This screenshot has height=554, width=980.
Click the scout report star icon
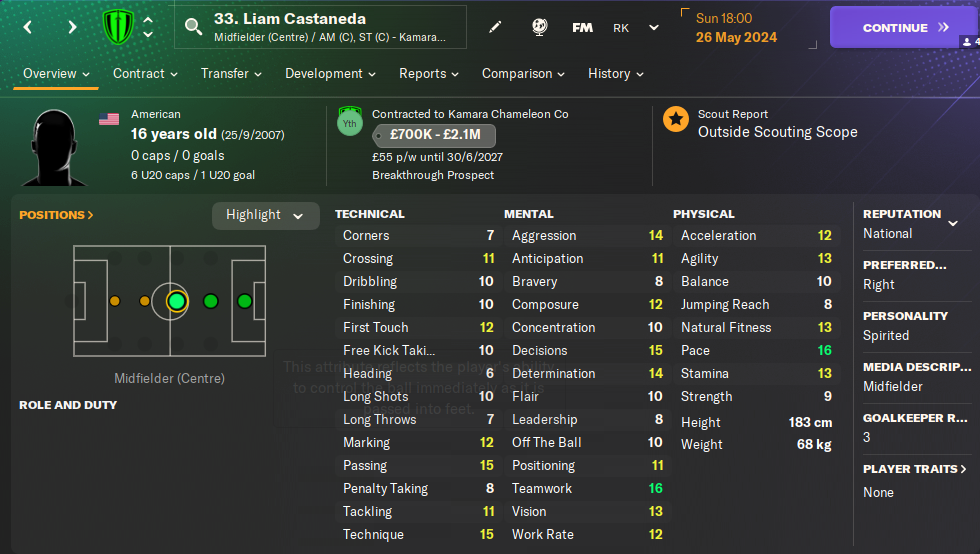pyautogui.click(x=676, y=120)
